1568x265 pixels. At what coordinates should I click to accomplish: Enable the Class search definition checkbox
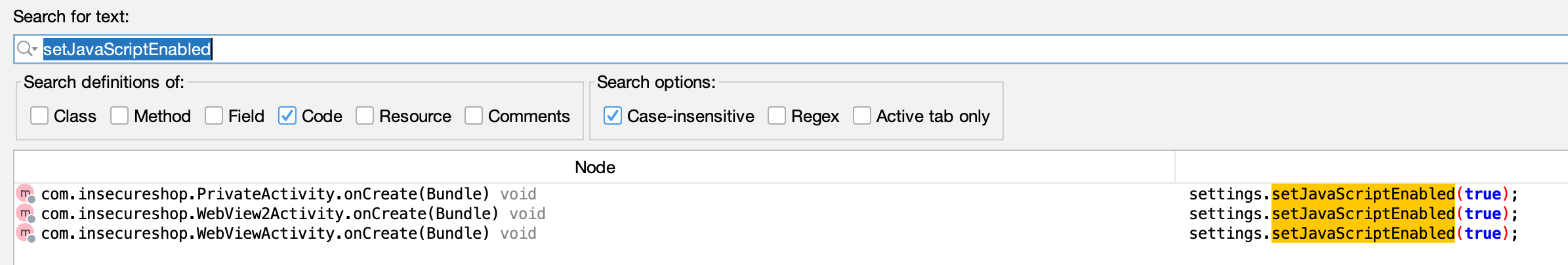coord(39,116)
